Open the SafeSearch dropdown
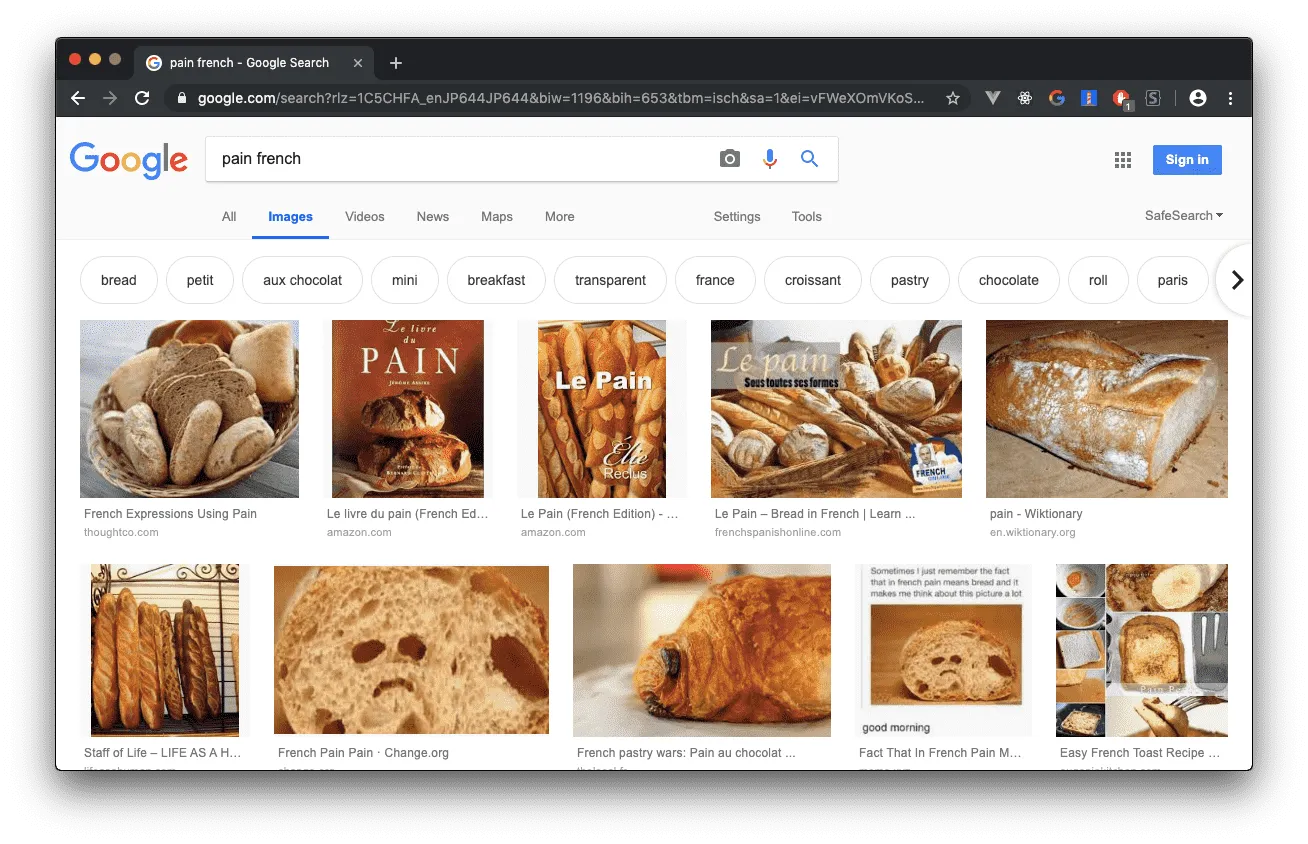The image size is (1308, 844). tap(1184, 216)
